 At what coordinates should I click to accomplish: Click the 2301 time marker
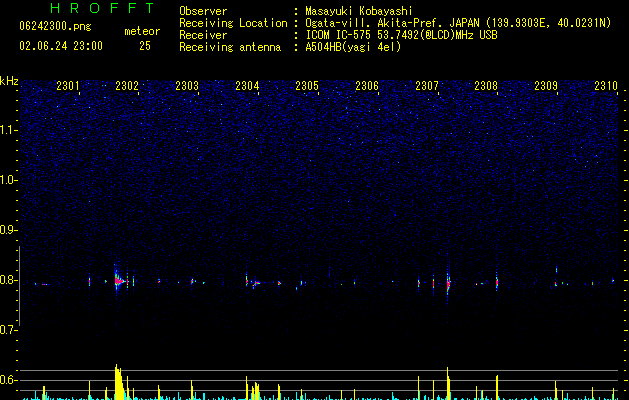tap(68, 85)
